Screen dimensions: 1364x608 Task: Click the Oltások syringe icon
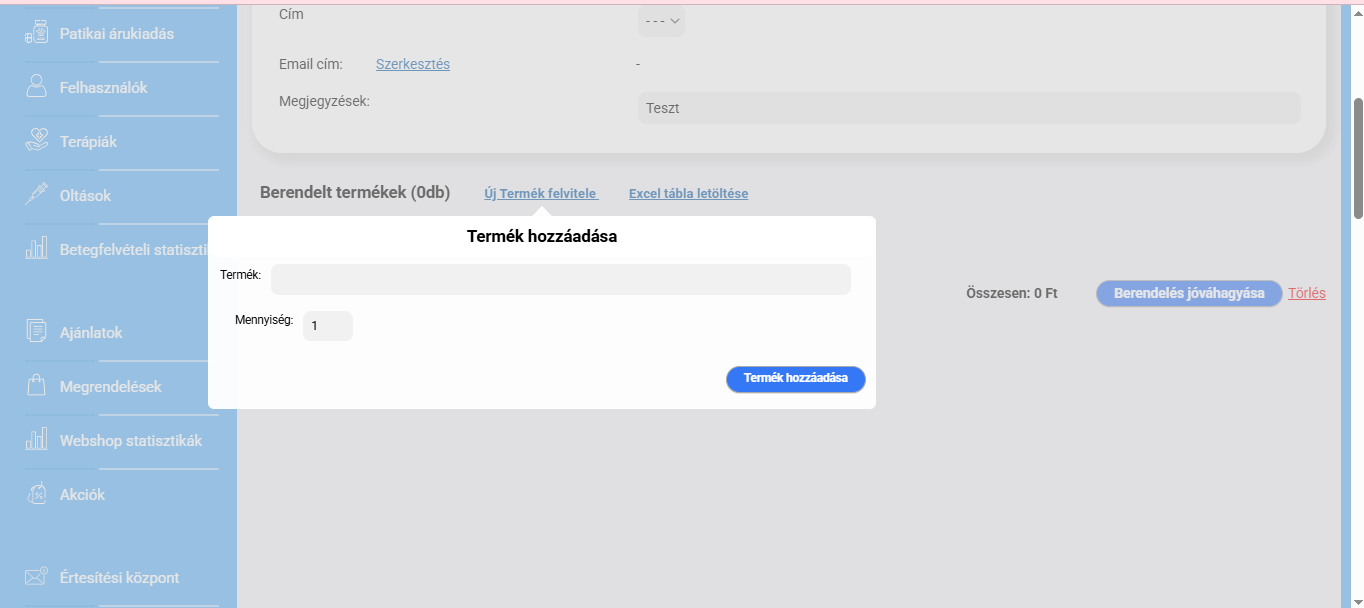[36, 195]
